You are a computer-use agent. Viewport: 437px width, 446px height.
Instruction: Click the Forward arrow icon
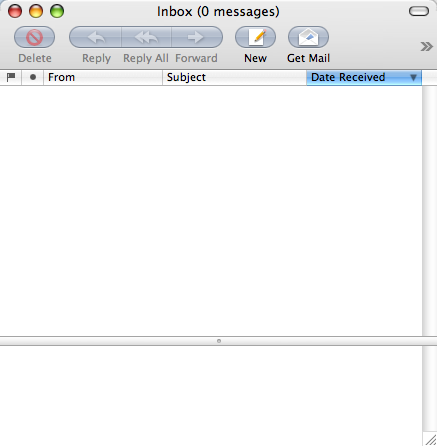coord(197,37)
